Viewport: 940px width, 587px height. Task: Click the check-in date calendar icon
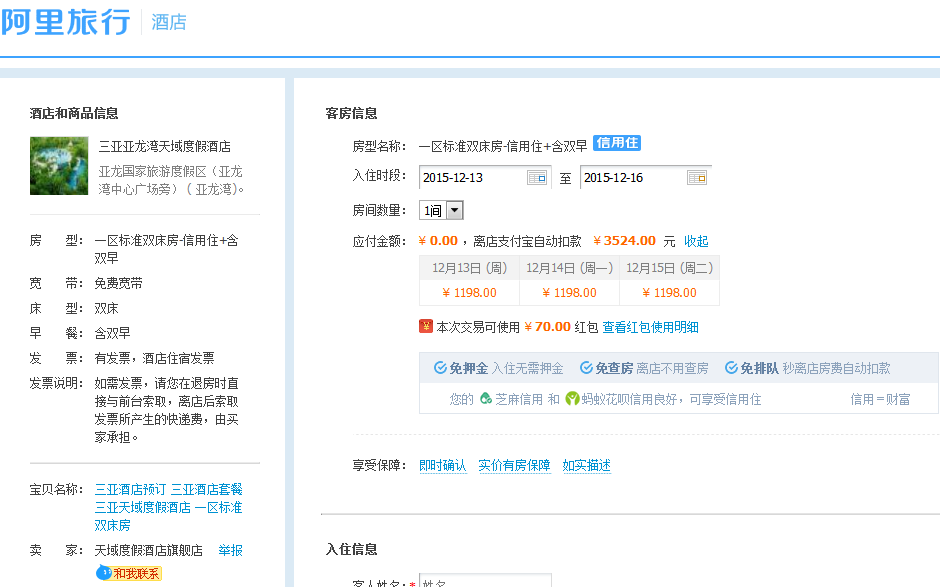(537, 178)
